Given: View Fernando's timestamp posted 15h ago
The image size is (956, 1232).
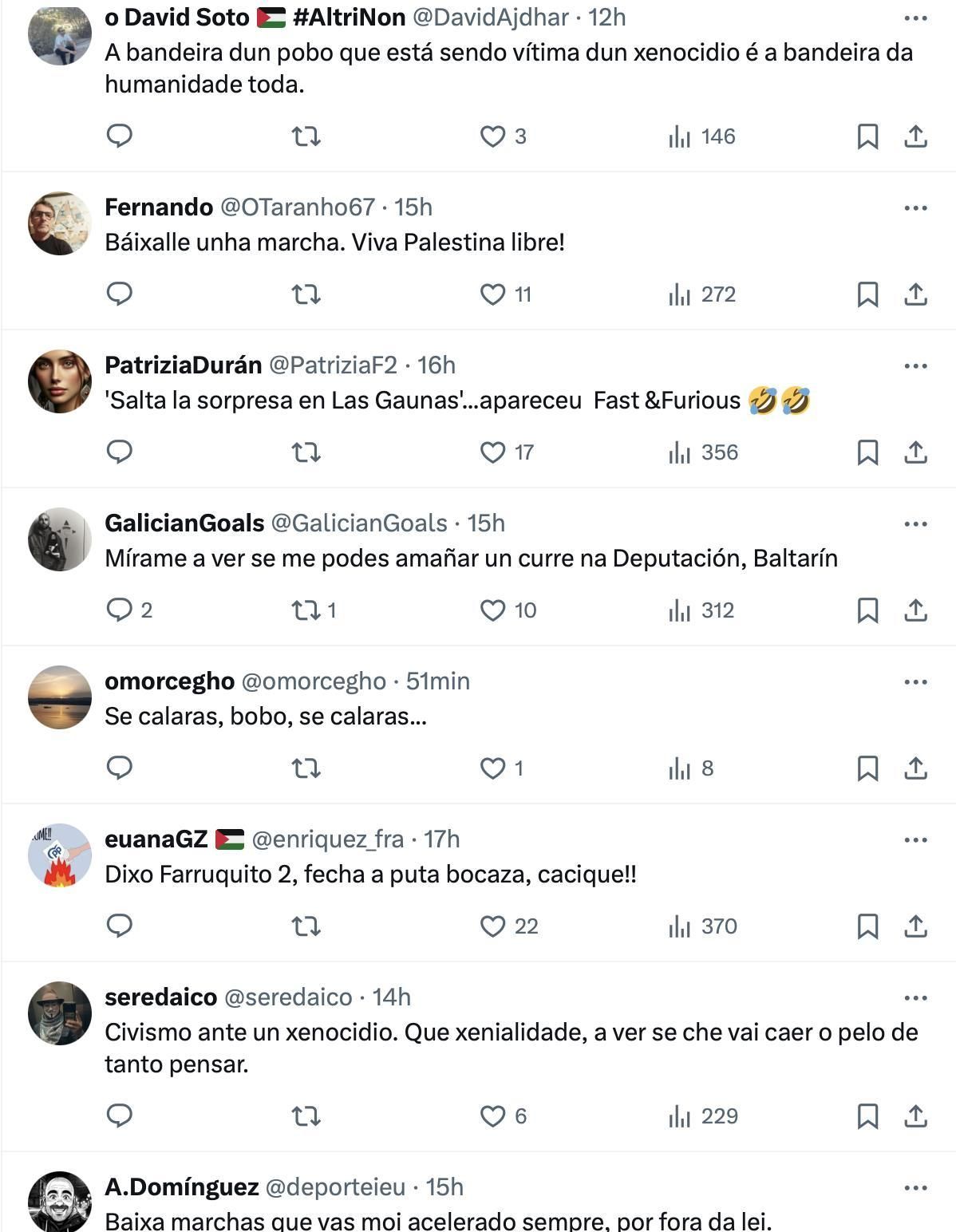Looking at the screenshot, I should coord(417,205).
